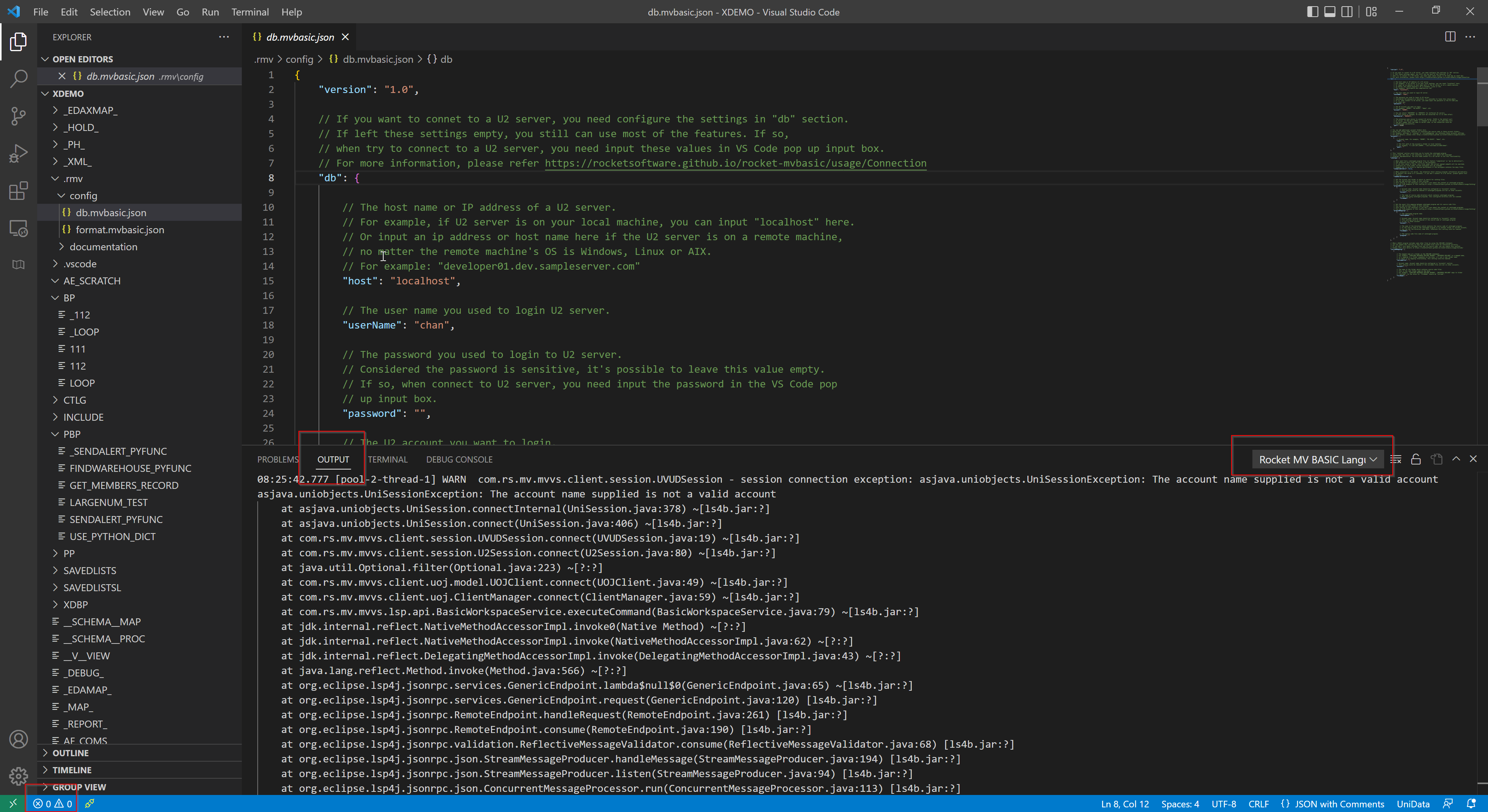Open the Run and Debug view

[x=18, y=153]
